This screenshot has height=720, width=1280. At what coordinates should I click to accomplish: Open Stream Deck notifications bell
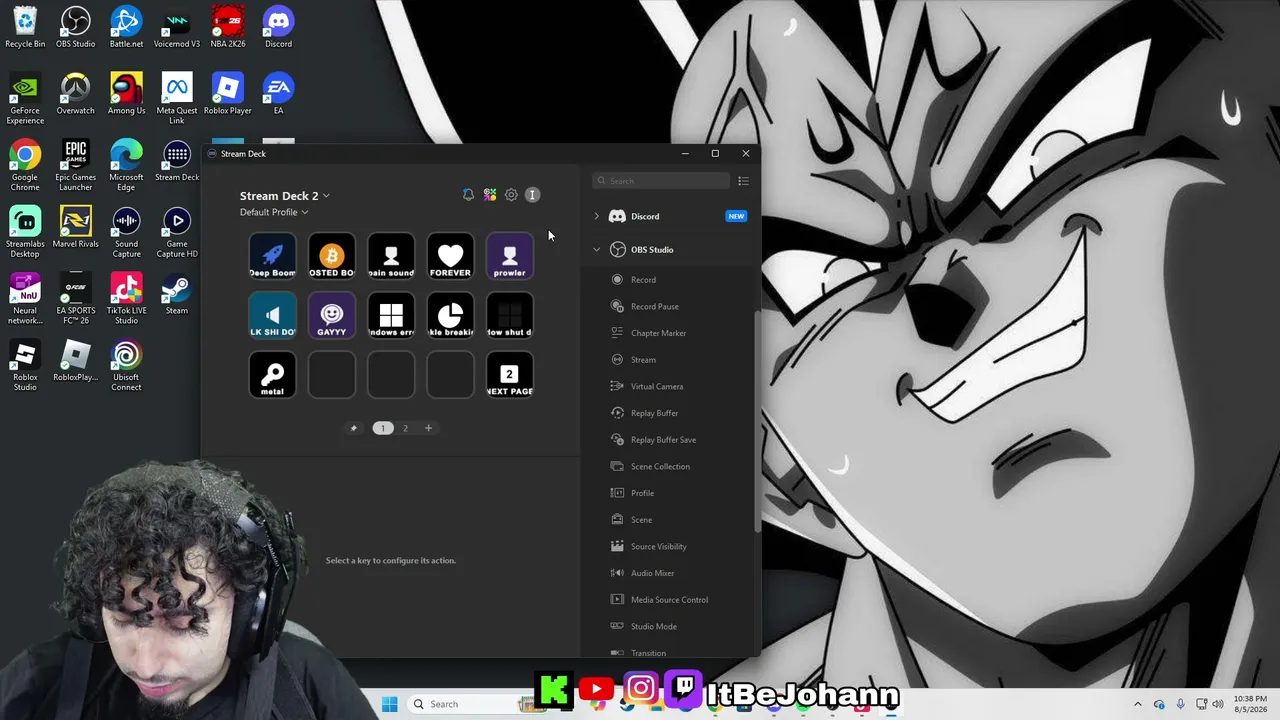click(x=468, y=195)
